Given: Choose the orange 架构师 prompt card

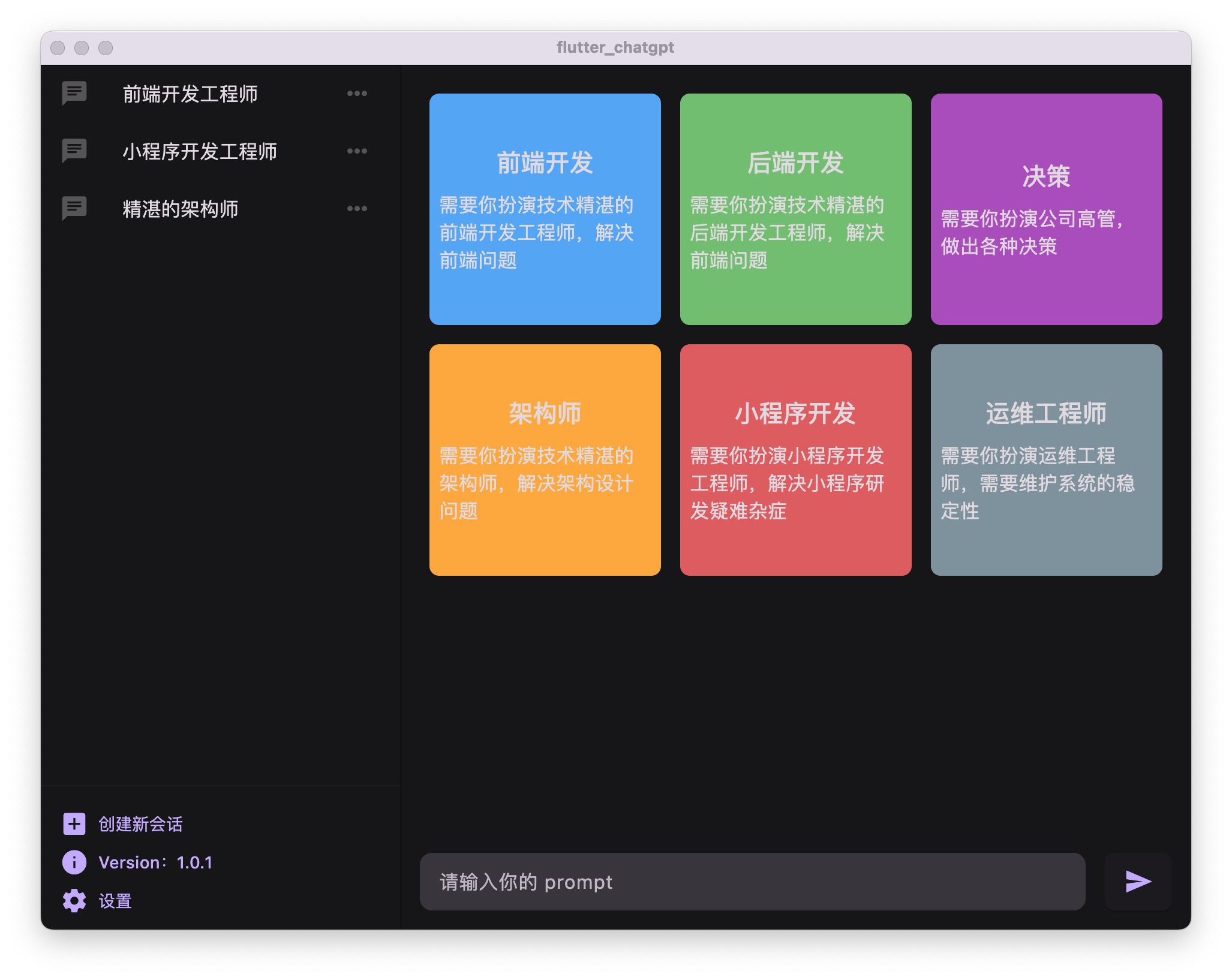Looking at the screenshot, I should [545, 459].
